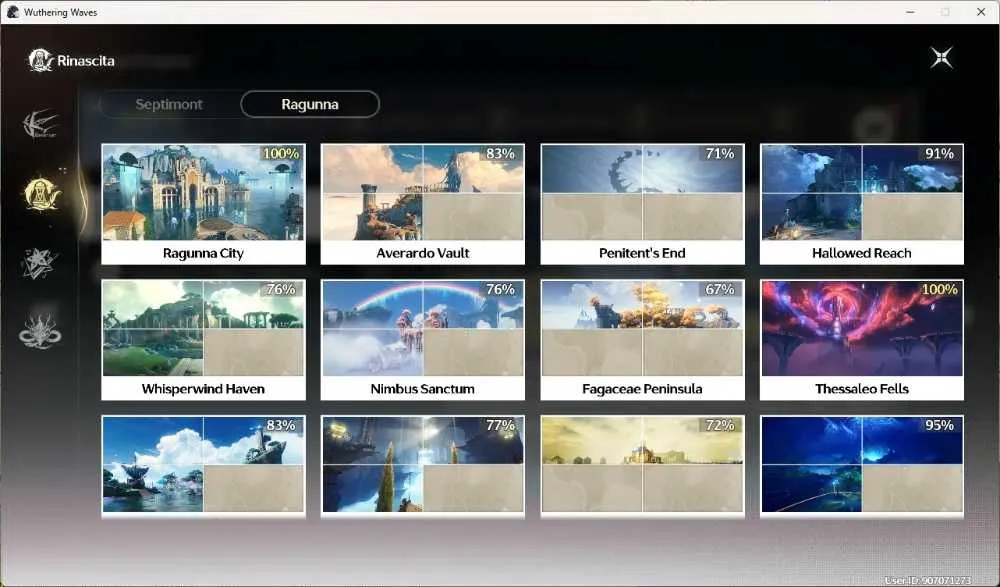Select the Penitent's End card
This screenshot has height=587, width=1000.
pyautogui.click(x=642, y=204)
